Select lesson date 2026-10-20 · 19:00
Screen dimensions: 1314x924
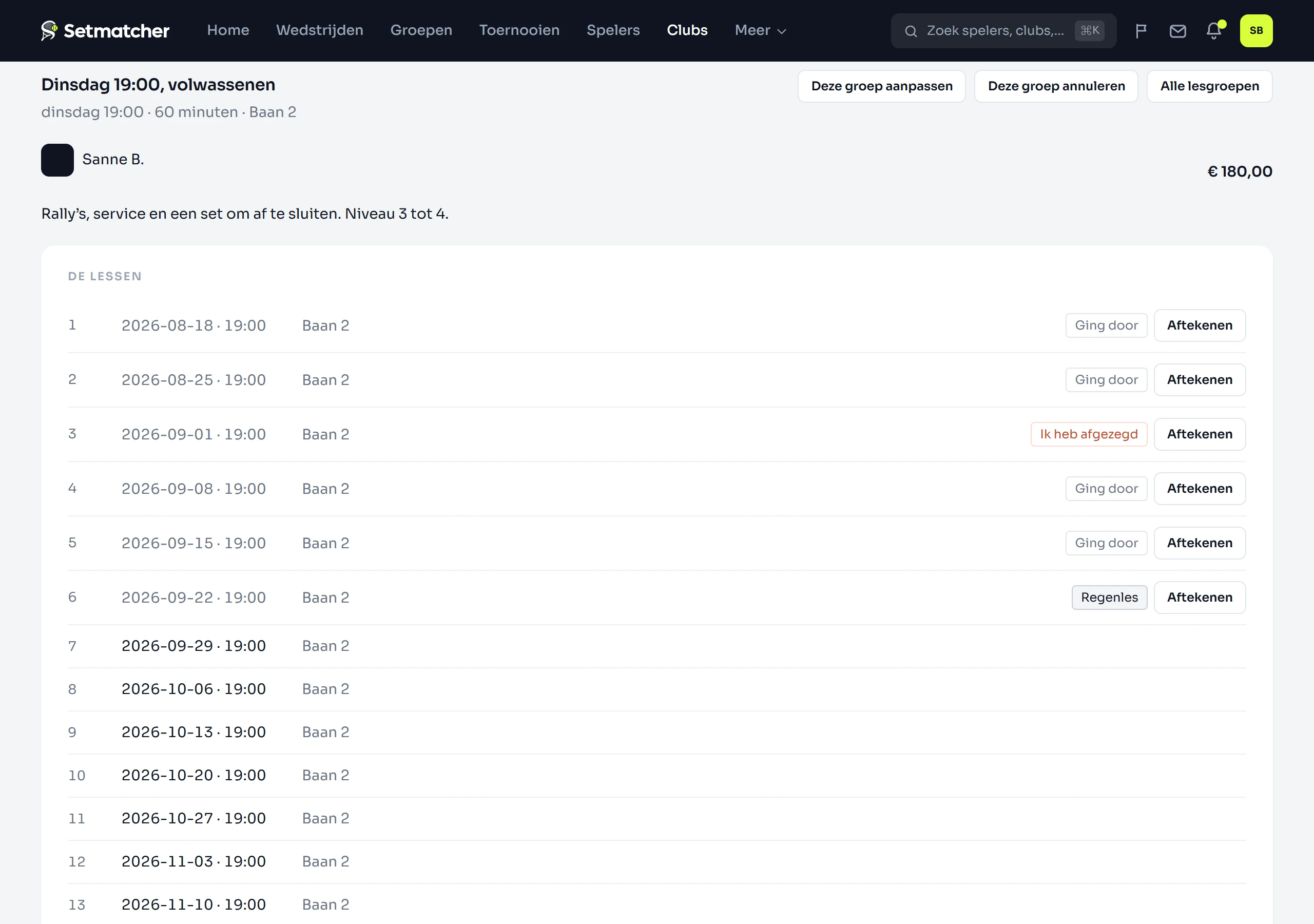[x=194, y=775]
